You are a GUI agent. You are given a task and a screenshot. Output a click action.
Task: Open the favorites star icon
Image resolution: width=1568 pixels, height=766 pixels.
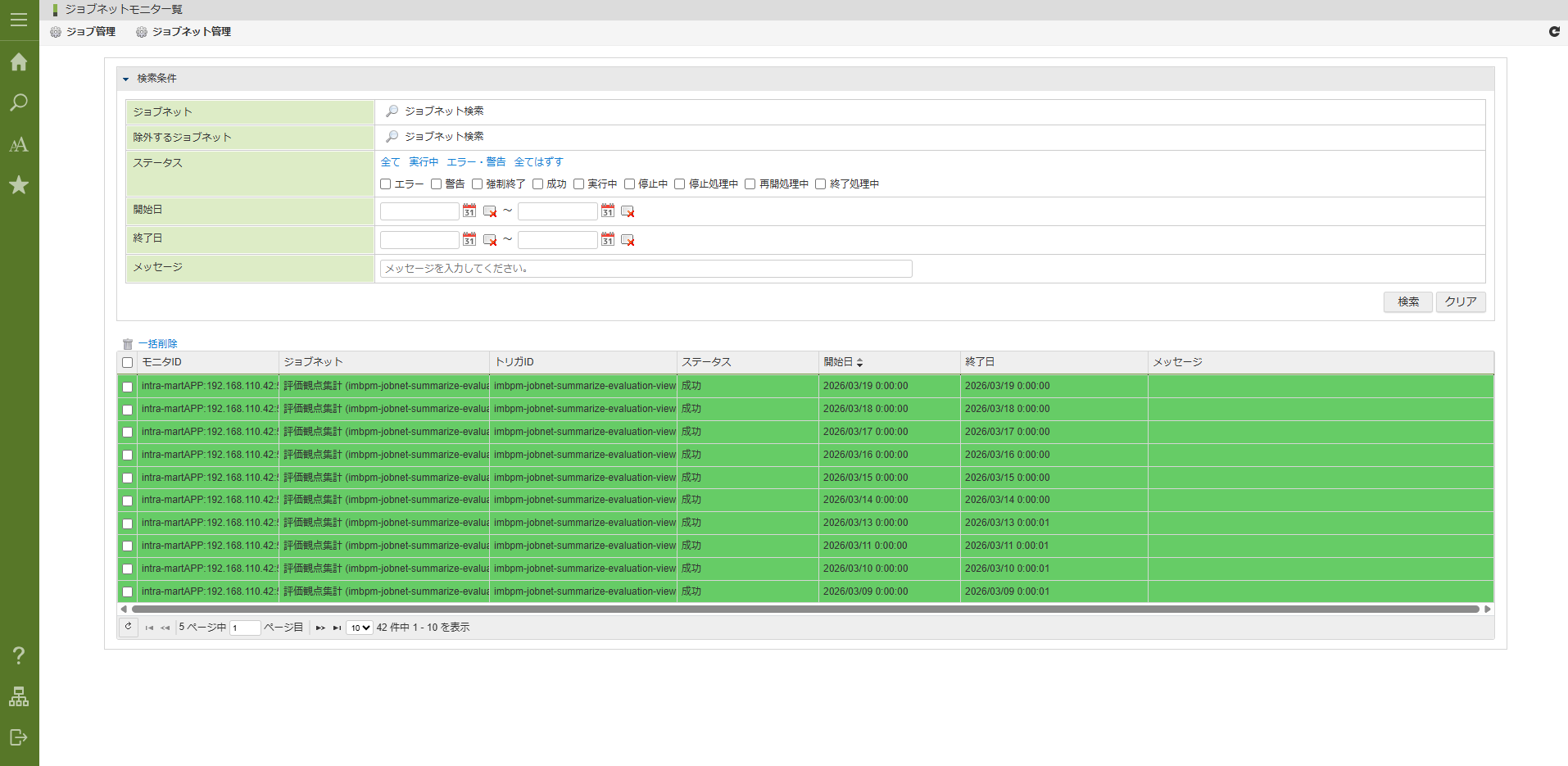(19, 185)
